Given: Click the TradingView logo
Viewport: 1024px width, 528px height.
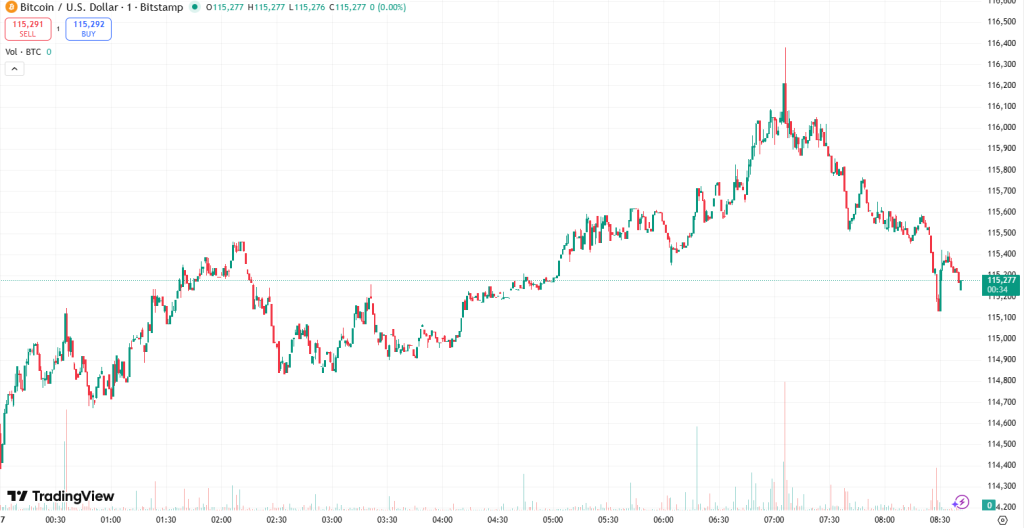Looking at the screenshot, I should pos(61,496).
